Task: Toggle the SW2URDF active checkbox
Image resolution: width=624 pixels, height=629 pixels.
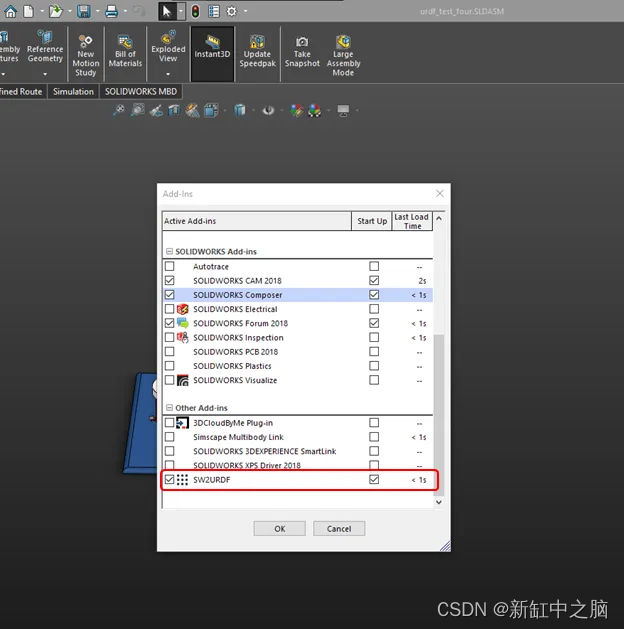Action: 170,479
